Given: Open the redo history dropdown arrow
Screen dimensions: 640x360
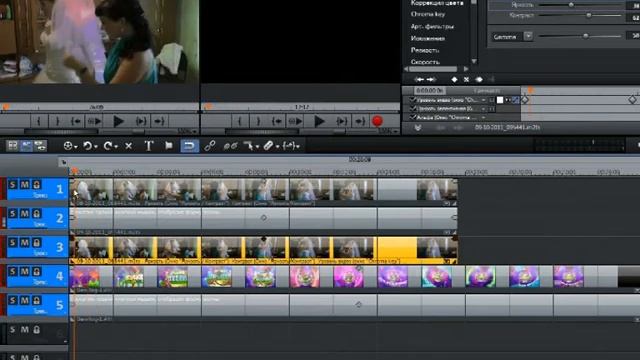Looking at the screenshot, I should [x=116, y=147].
